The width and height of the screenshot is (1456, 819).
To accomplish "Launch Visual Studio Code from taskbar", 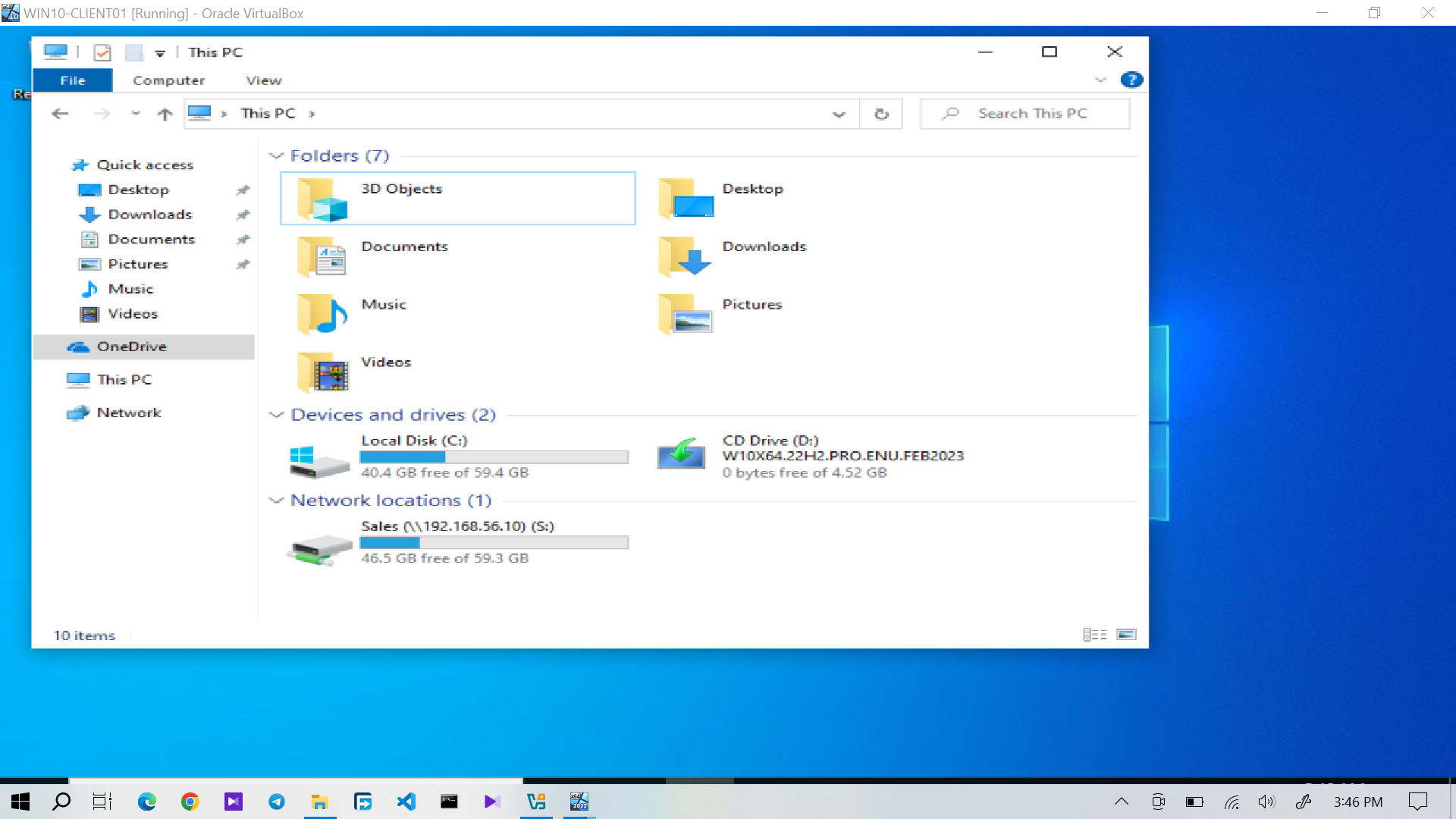I will [406, 802].
